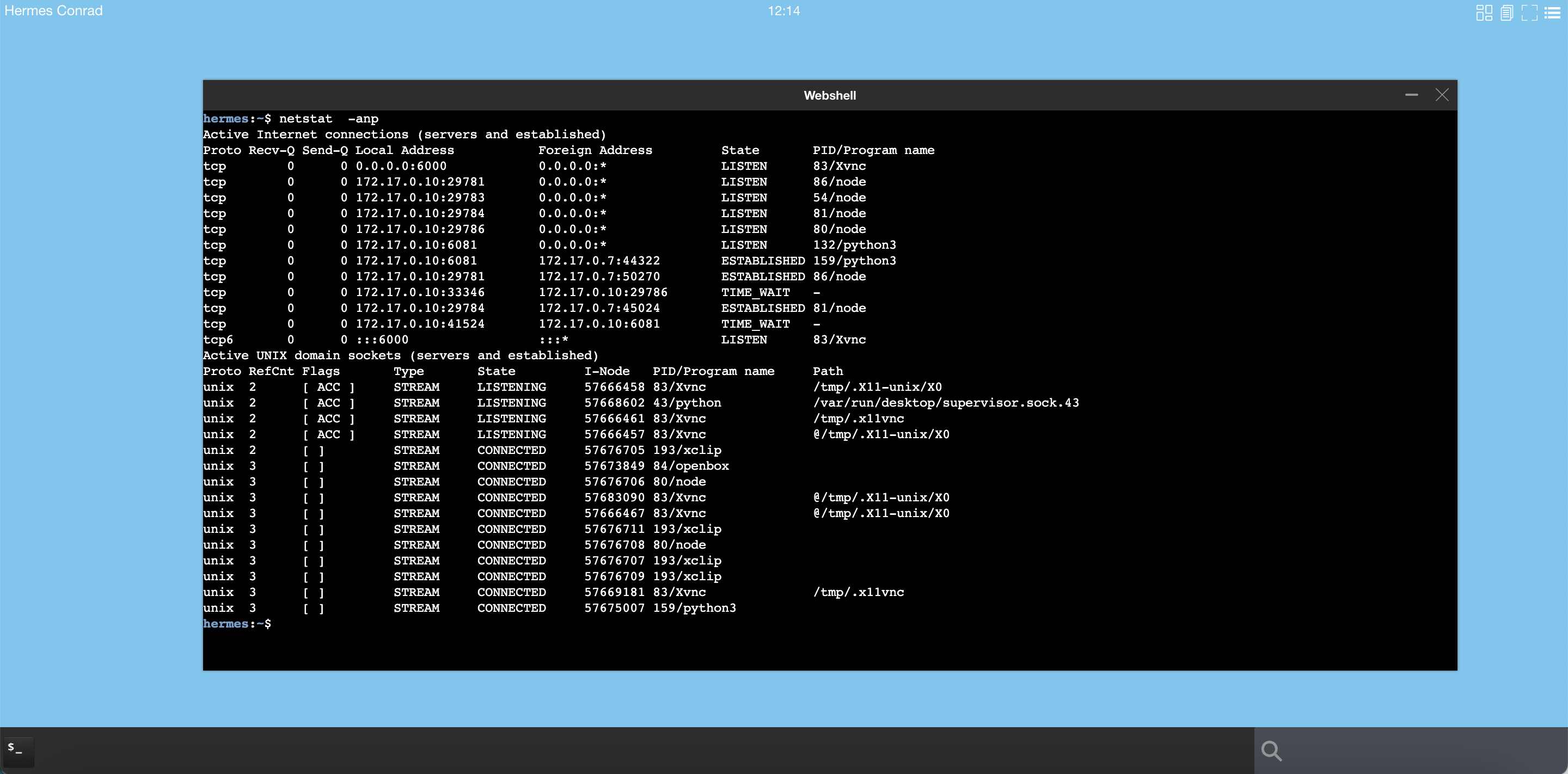The image size is (1568, 774).
Task: Click the 'netstat -anp' command text
Action: point(329,119)
